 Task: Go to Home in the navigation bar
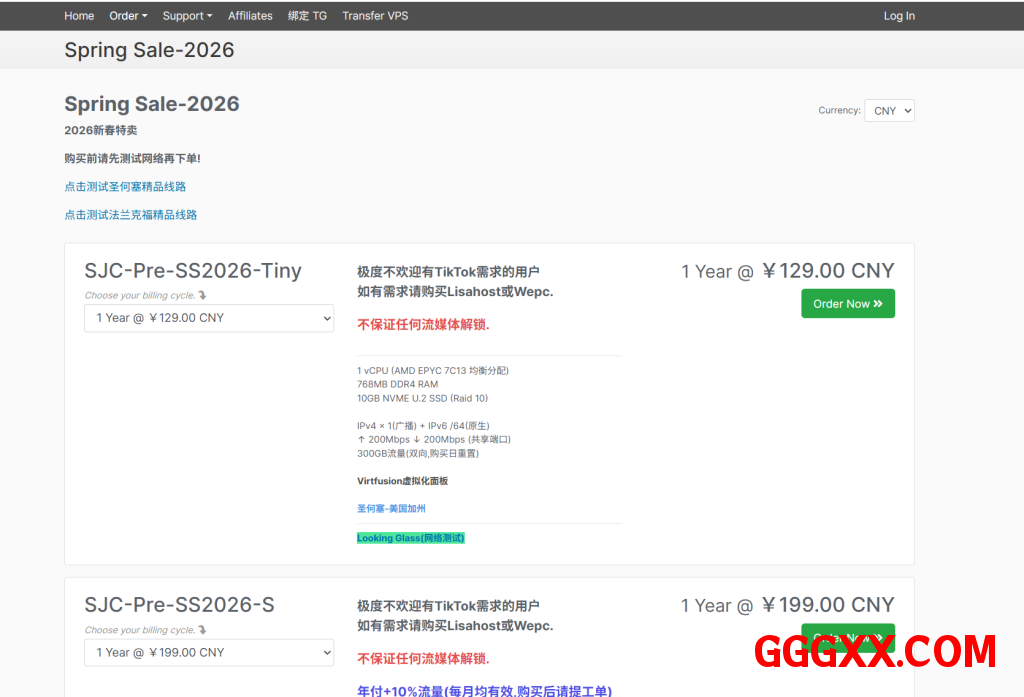coord(79,16)
